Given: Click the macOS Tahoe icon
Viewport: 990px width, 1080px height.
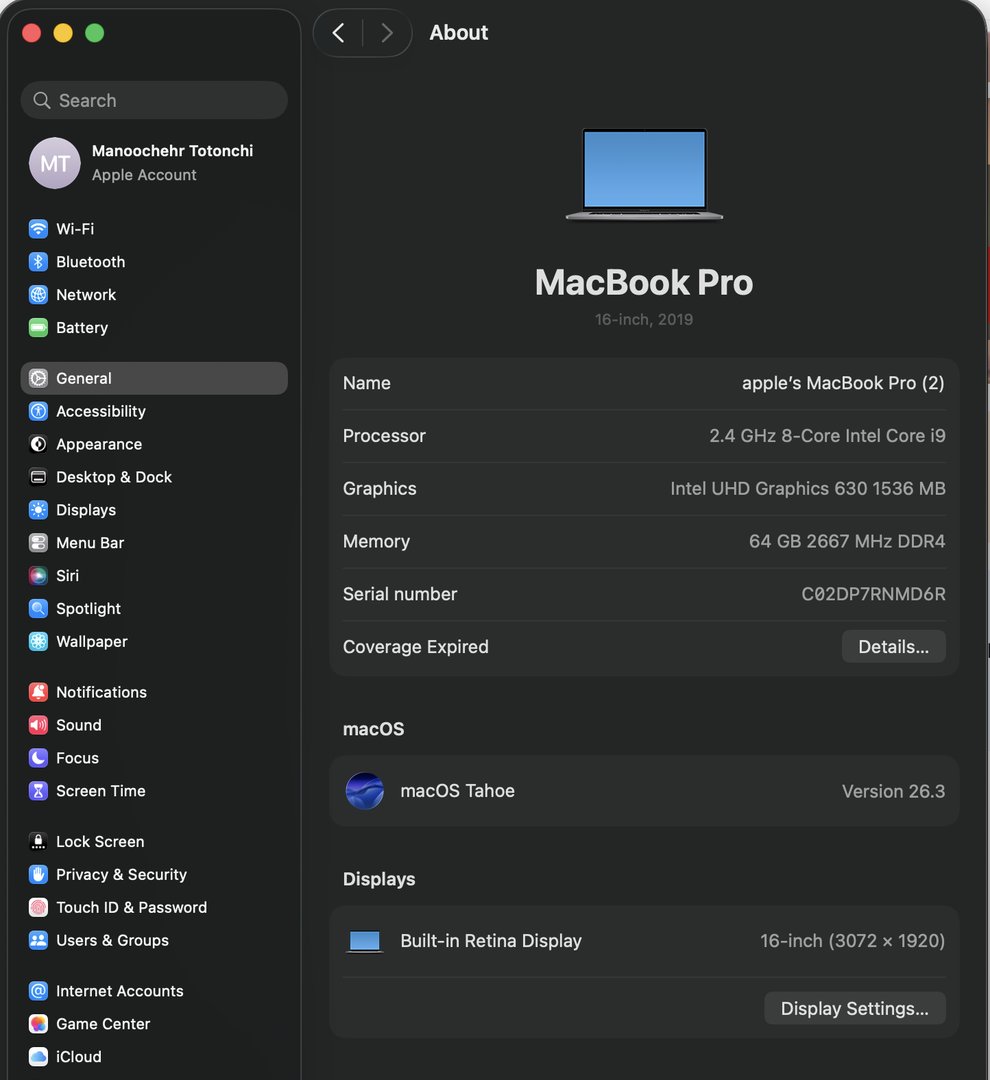Looking at the screenshot, I should pyautogui.click(x=364, y=791).
